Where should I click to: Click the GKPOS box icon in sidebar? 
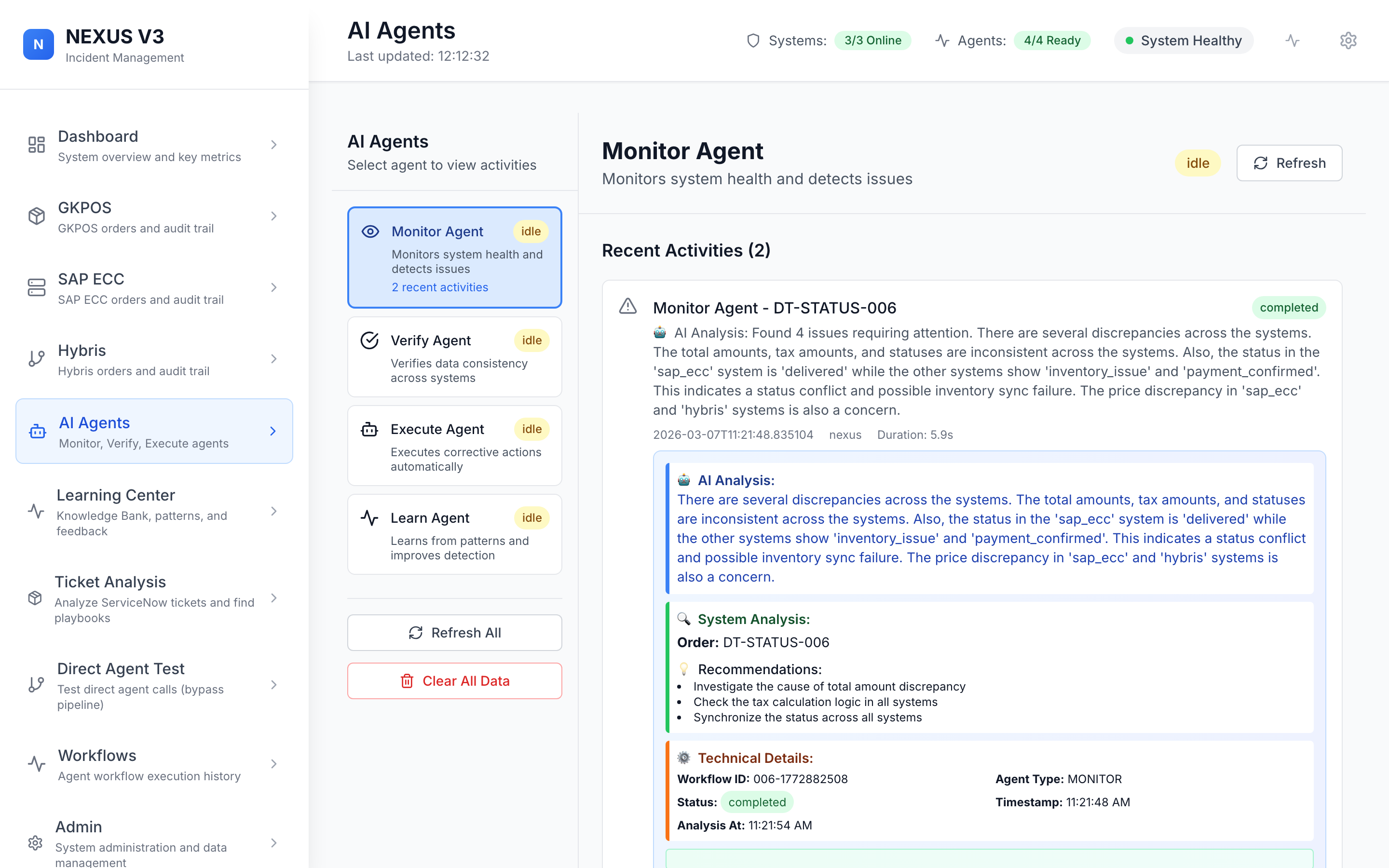coord(36,217)
